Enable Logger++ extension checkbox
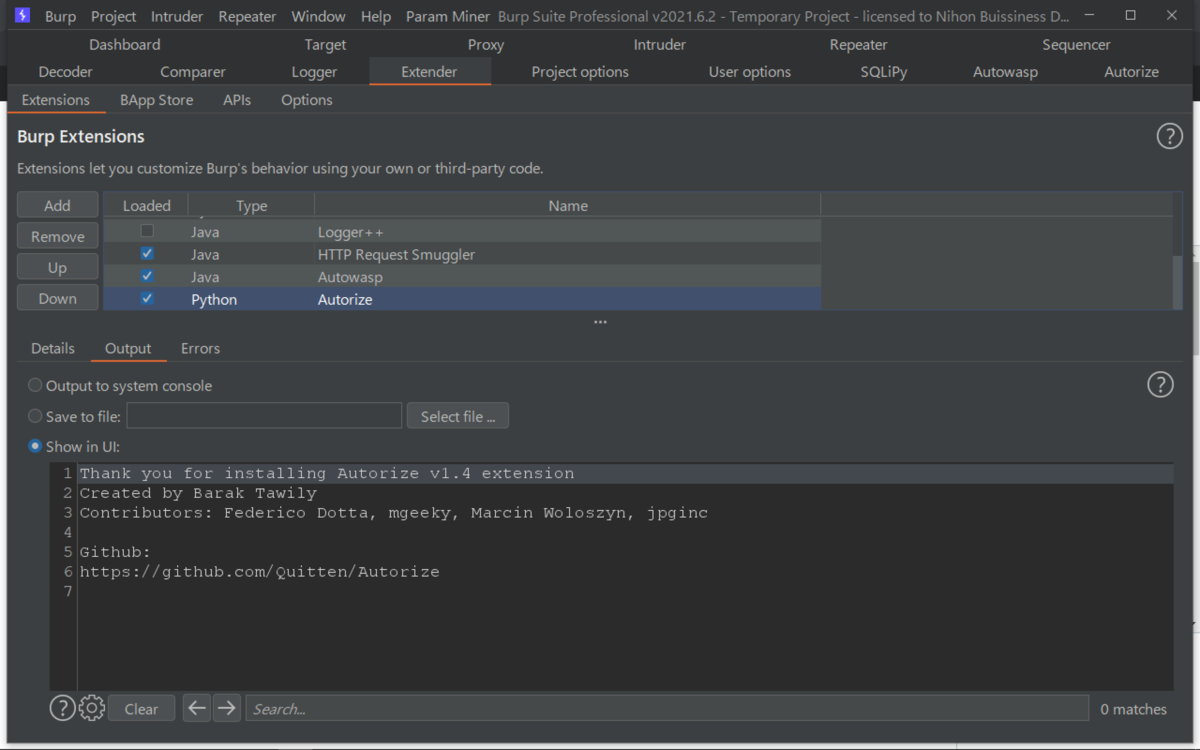This screenshot has height=750, width=1200. (147, 231)
